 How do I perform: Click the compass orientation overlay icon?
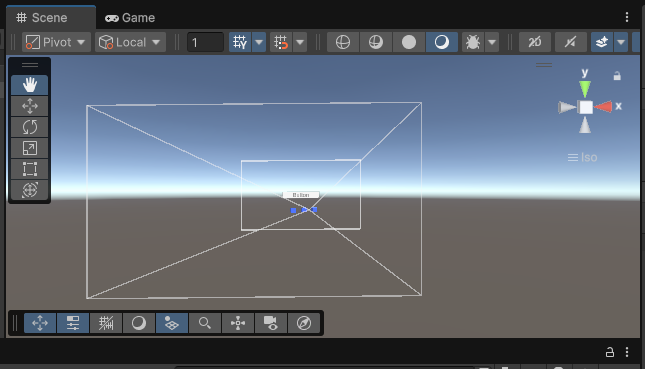304,323
